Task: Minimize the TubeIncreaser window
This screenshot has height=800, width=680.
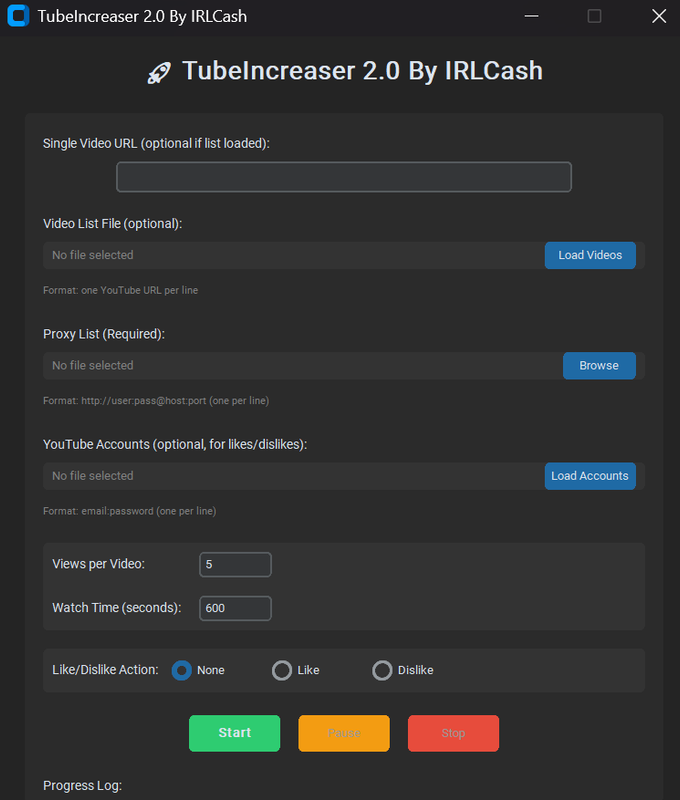Action: (532, 16)
